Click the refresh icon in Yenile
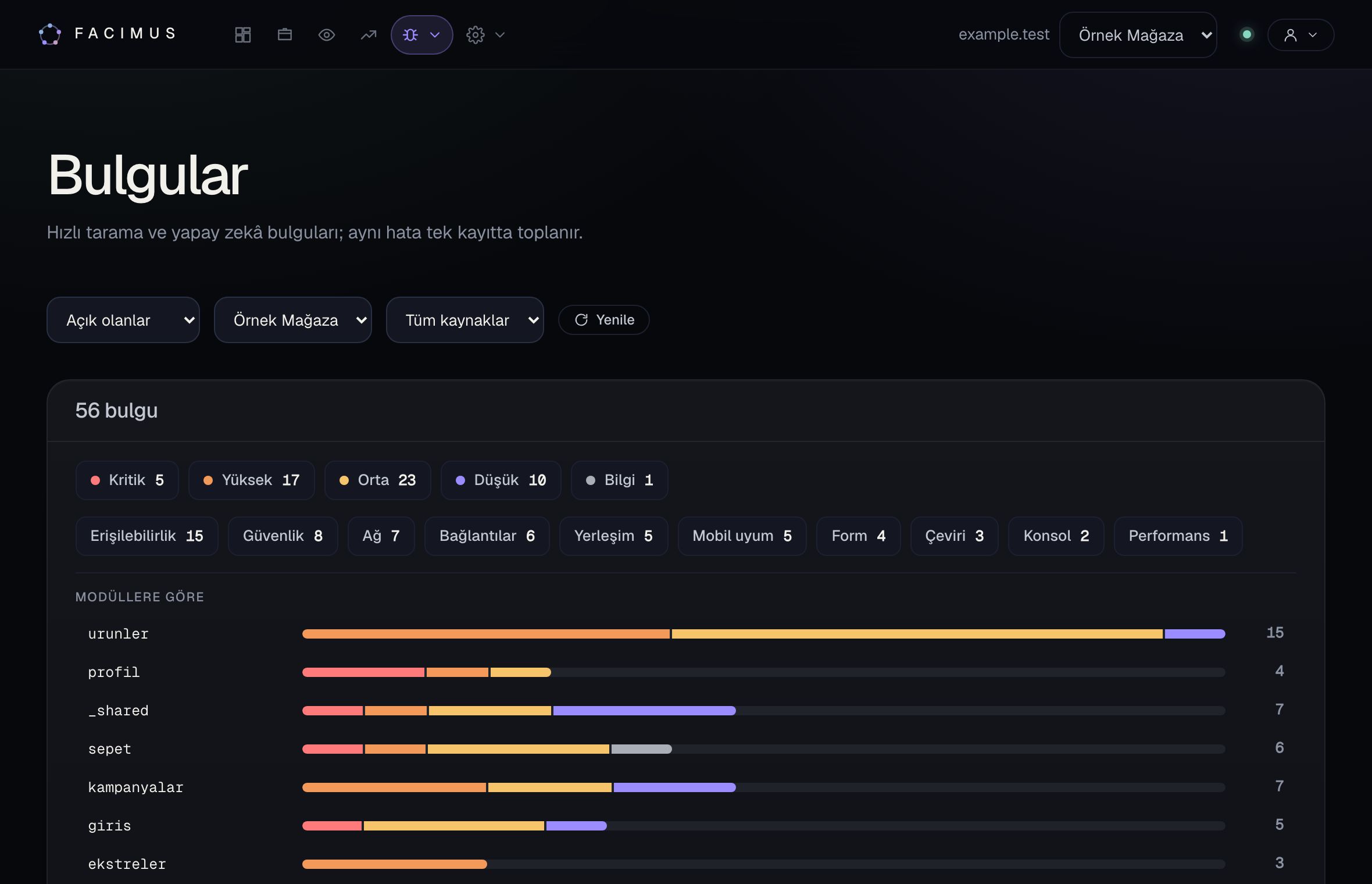 pos(581,320)
